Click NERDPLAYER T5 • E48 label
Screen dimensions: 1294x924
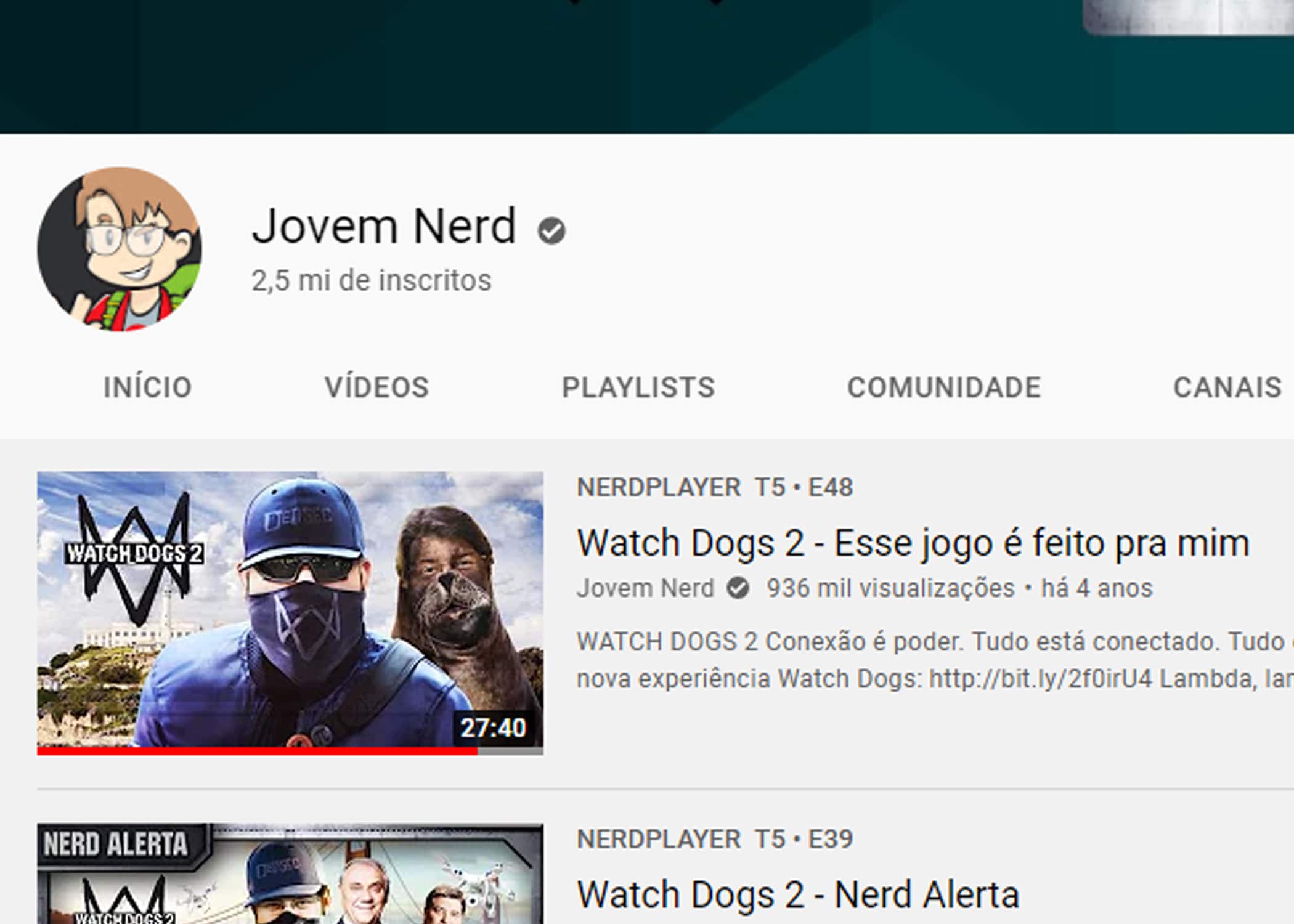click(x=715, y=487)
